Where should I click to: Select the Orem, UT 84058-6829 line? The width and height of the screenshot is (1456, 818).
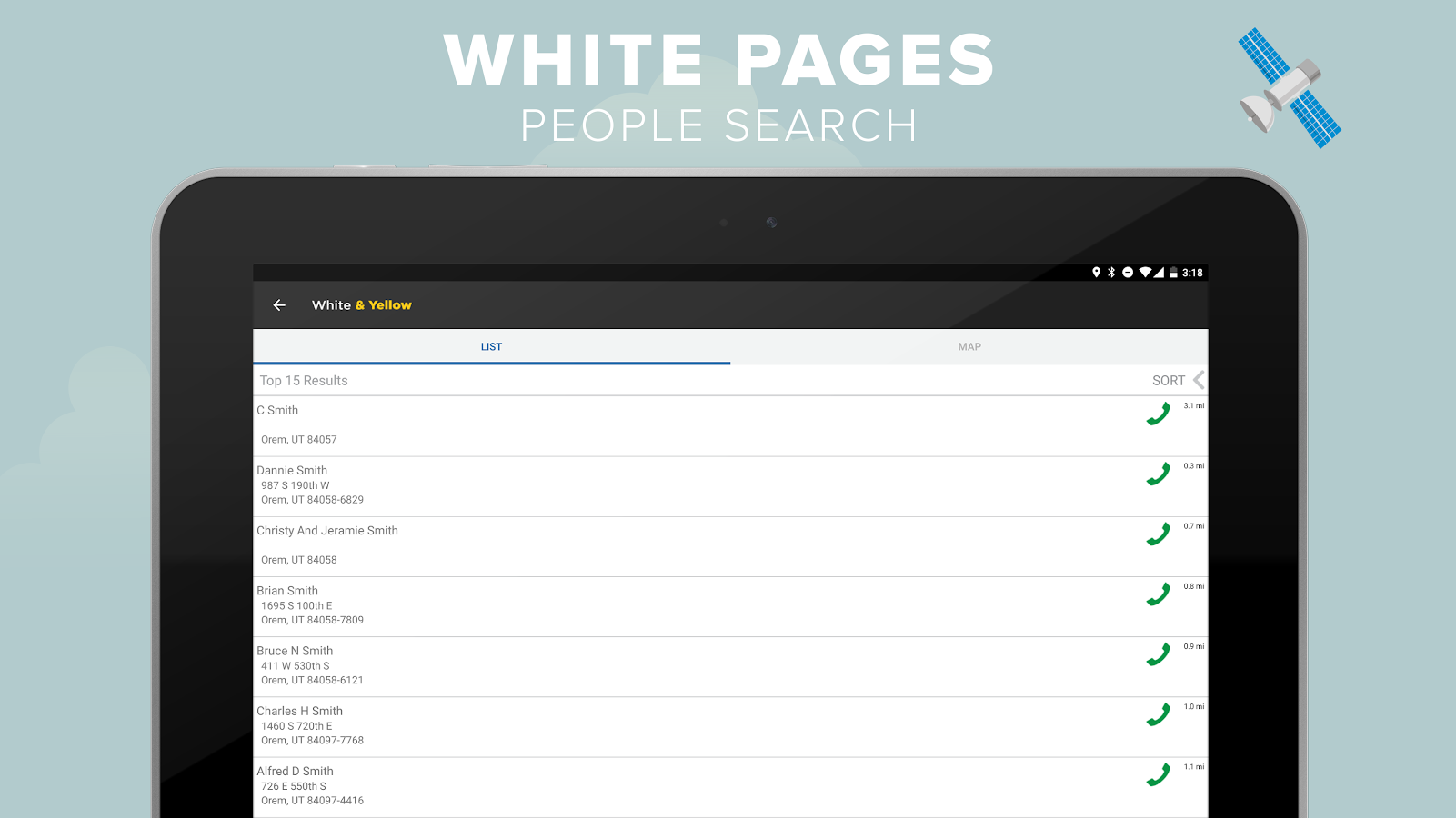pos(312,500)
